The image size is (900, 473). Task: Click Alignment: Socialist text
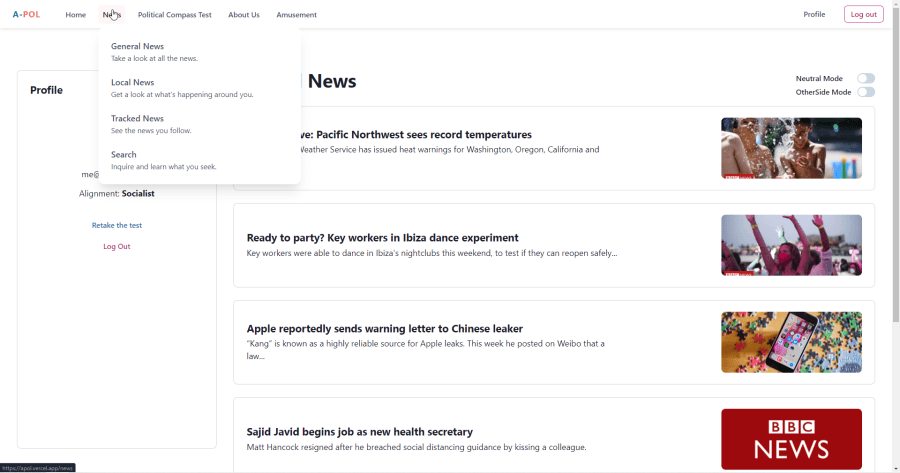(117, 193)
